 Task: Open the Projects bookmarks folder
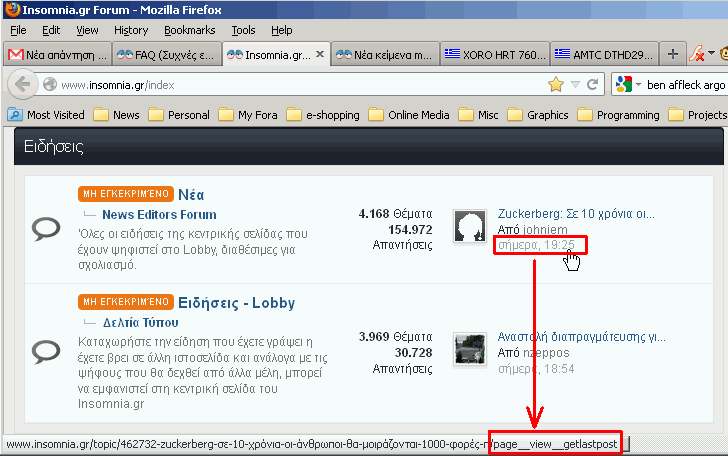tap(698, 115)
